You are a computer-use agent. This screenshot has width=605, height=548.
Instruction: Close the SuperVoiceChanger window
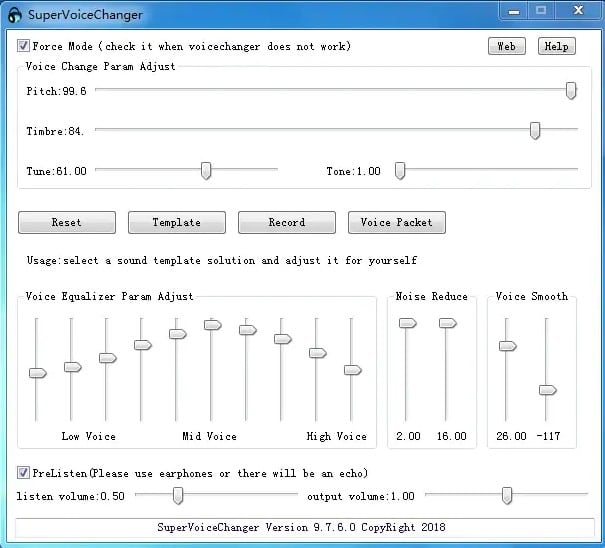coord(578,10)
